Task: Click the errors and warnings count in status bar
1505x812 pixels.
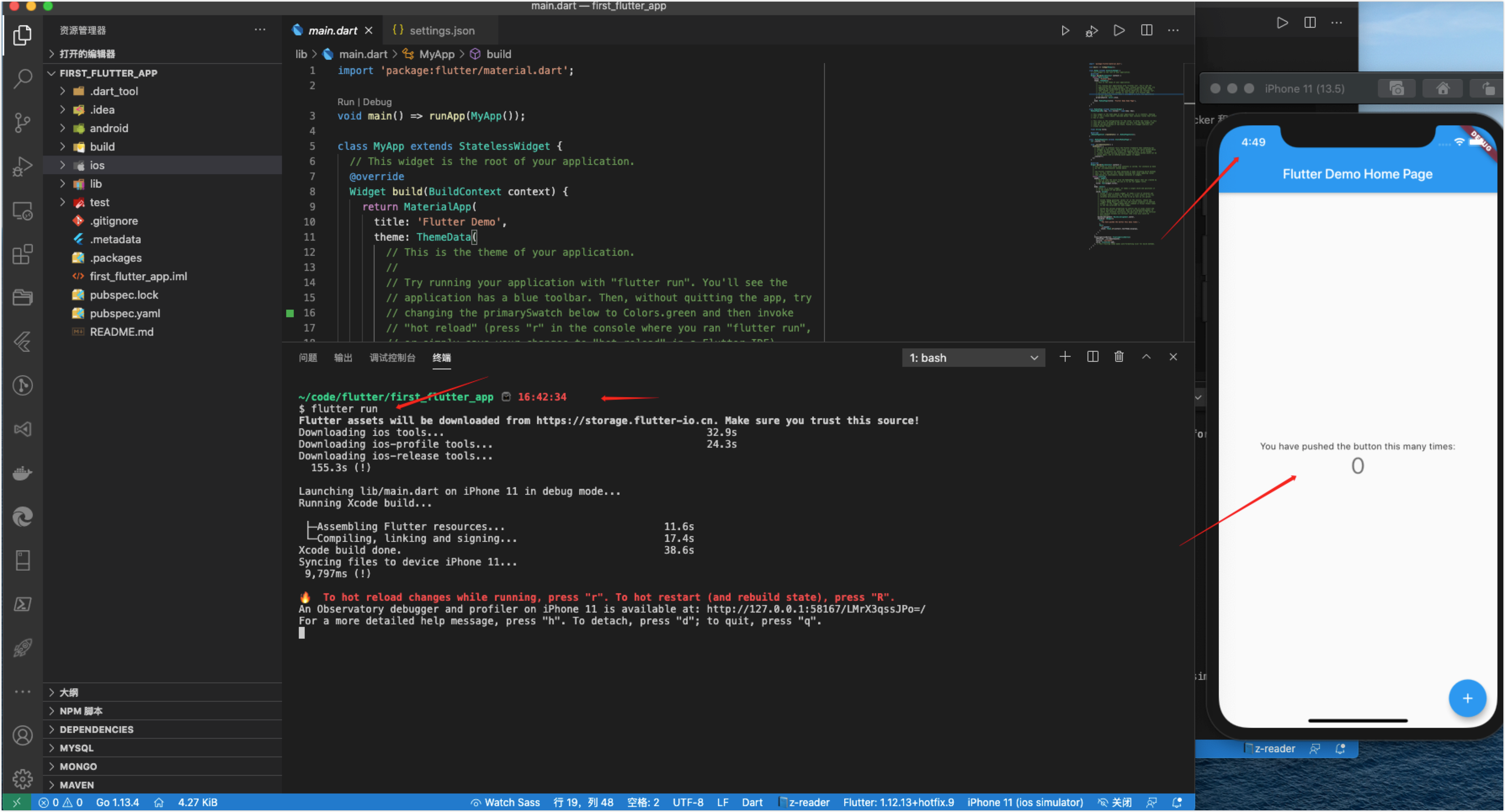Action: pyautogui.click(x=60, y=803)
